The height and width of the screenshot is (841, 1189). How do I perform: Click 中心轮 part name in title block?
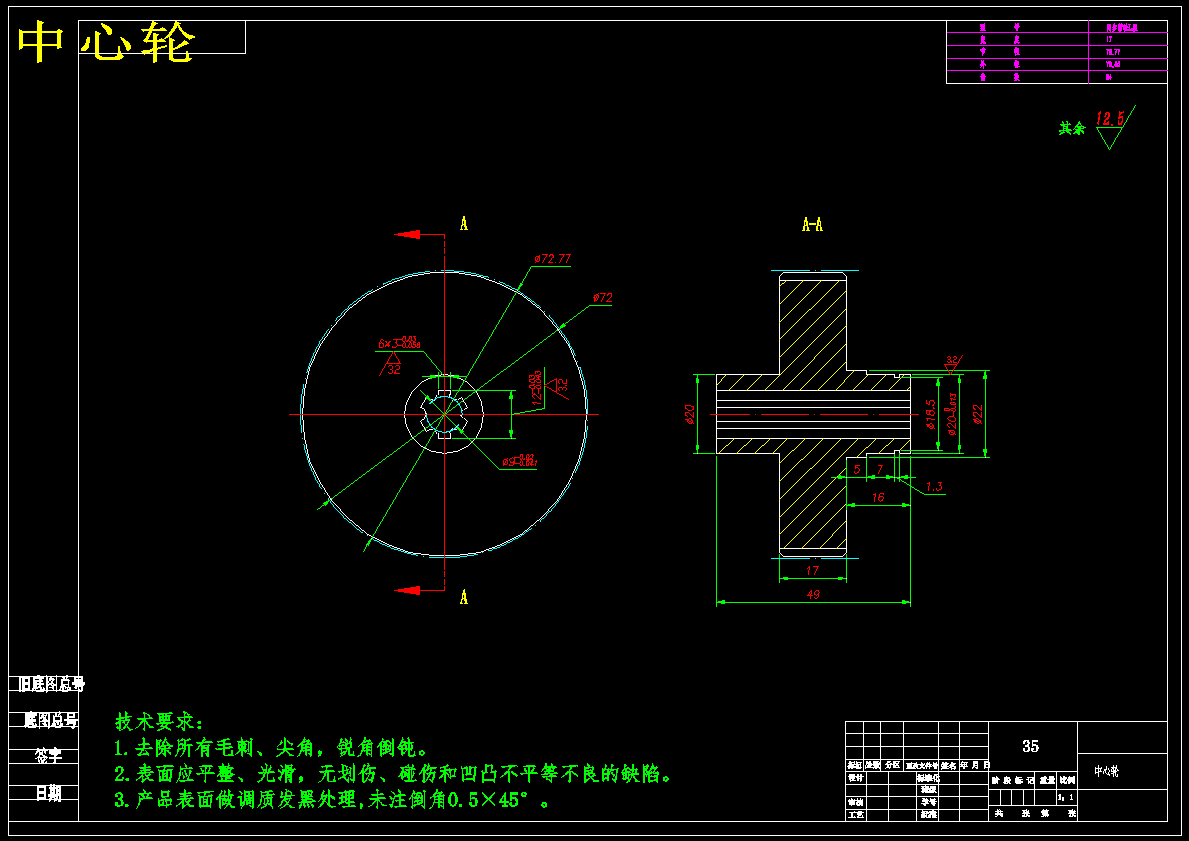pyautogui.click(x=1106, y=772)
